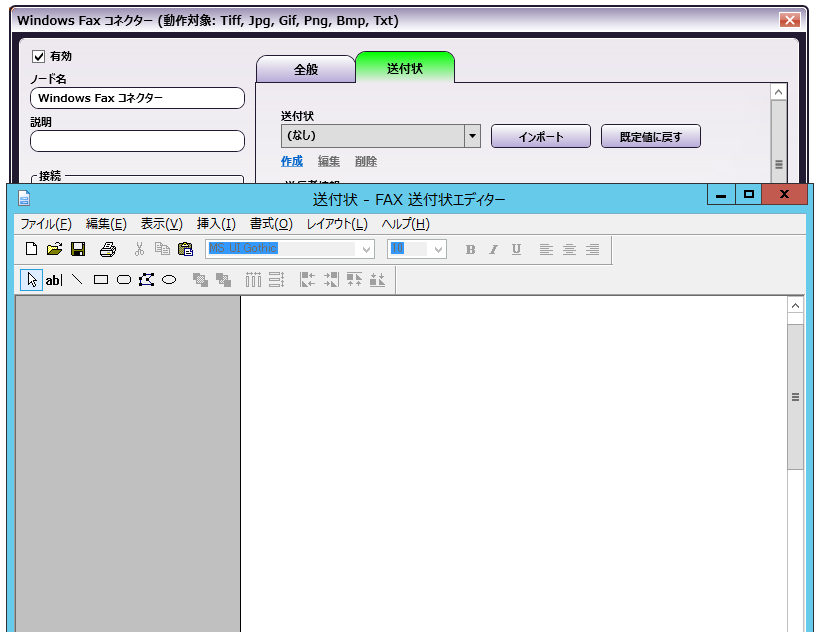The height and width of the screenshot is (632, 827).
Task: Expand the 送付状 (なし) combo box
Action: pyautogui.click(x=472, y=136)
